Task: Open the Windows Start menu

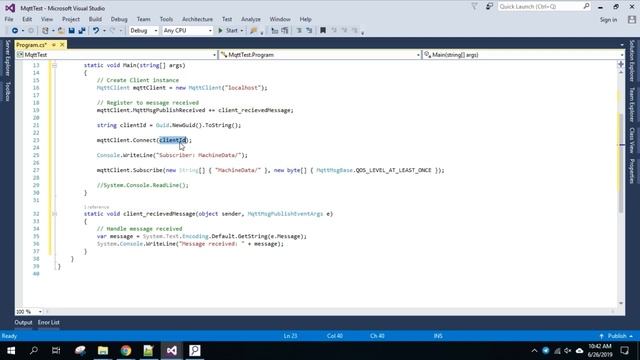Action: tap(11, 351)
